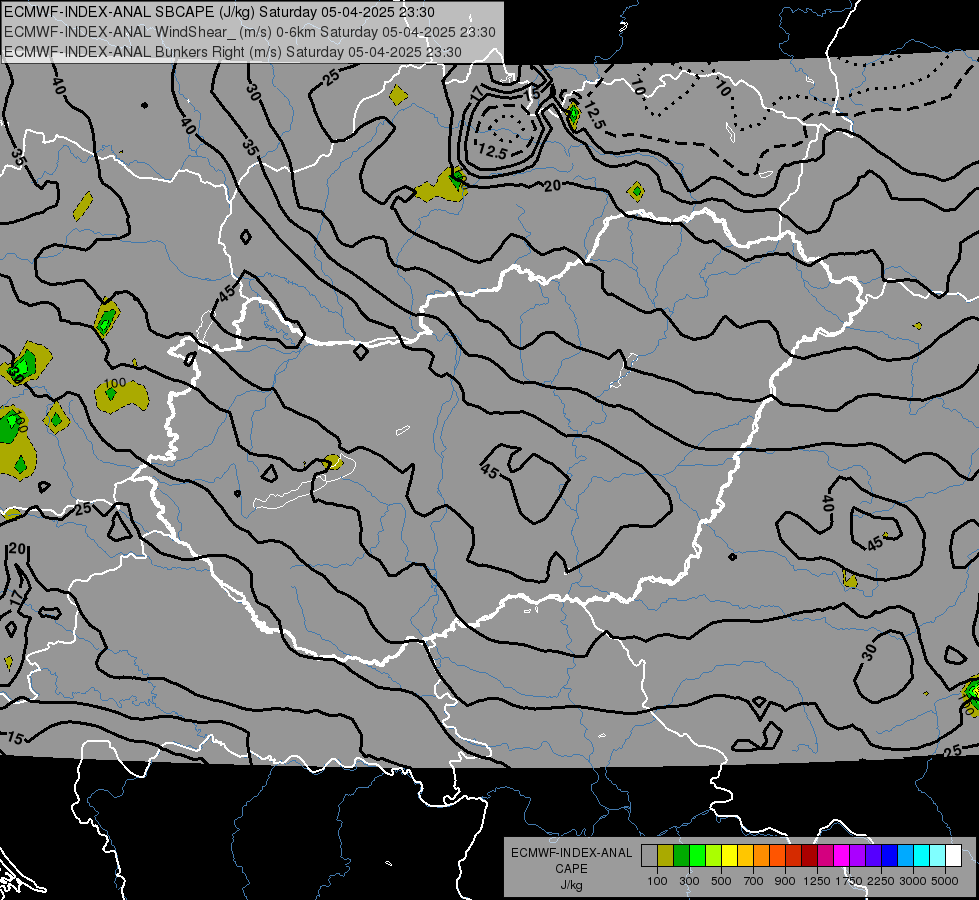Viewport: 979px width, 900px height.
Task: Click the 12.5 label inside the concentric closed contours
Action: pyautogui.click(x=493, y=151)
